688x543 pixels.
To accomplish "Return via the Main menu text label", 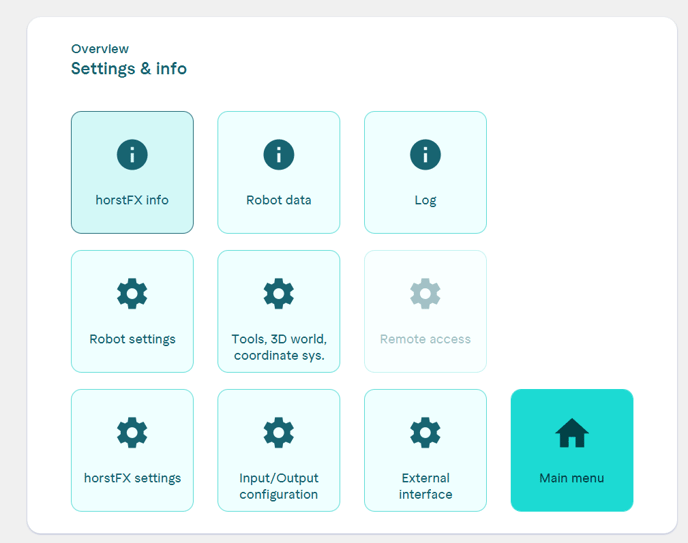I will (571, 478).
